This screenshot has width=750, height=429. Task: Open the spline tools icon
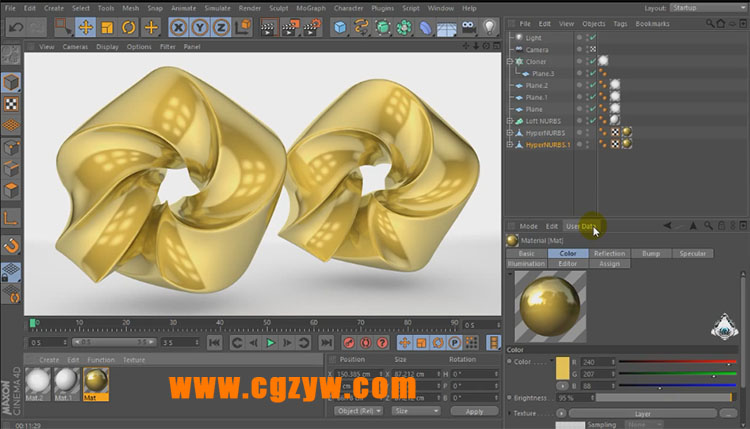click(x=361, y=27)
